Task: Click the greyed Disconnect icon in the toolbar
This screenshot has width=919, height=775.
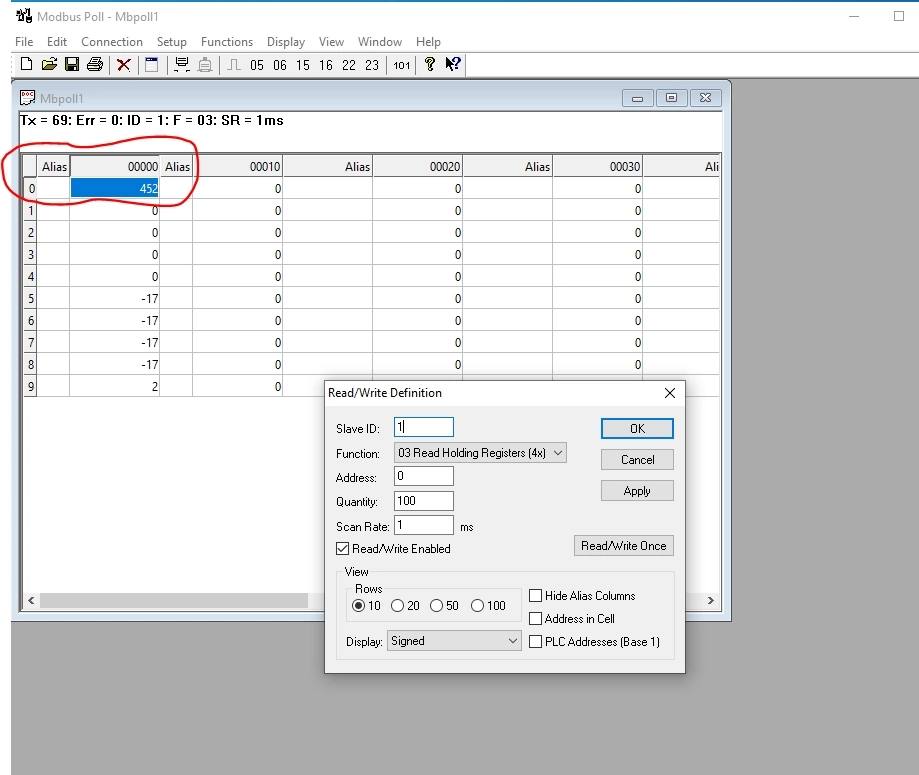Action: pos(205,64)
